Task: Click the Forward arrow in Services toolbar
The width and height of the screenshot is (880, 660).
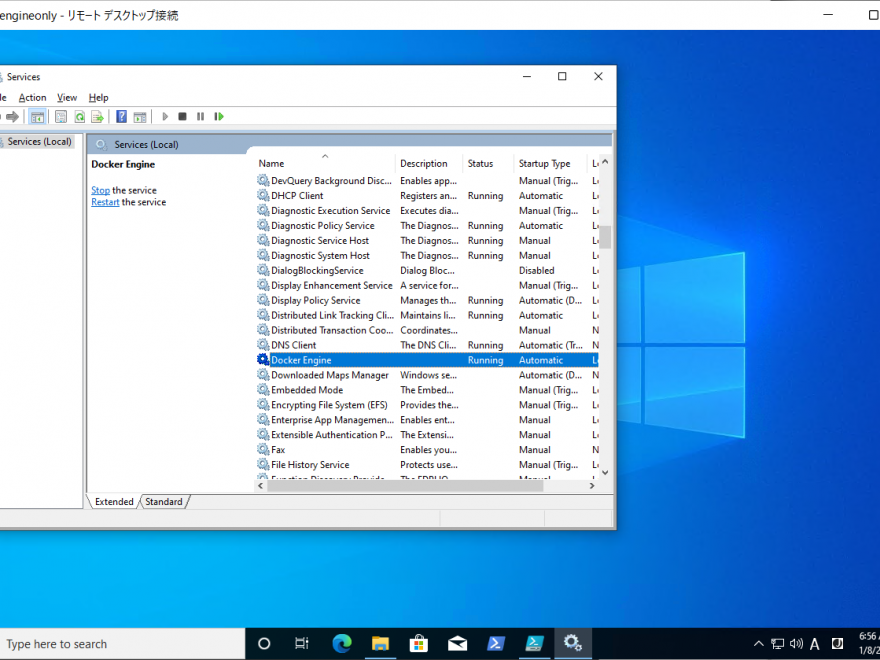Action: point(12,117)
